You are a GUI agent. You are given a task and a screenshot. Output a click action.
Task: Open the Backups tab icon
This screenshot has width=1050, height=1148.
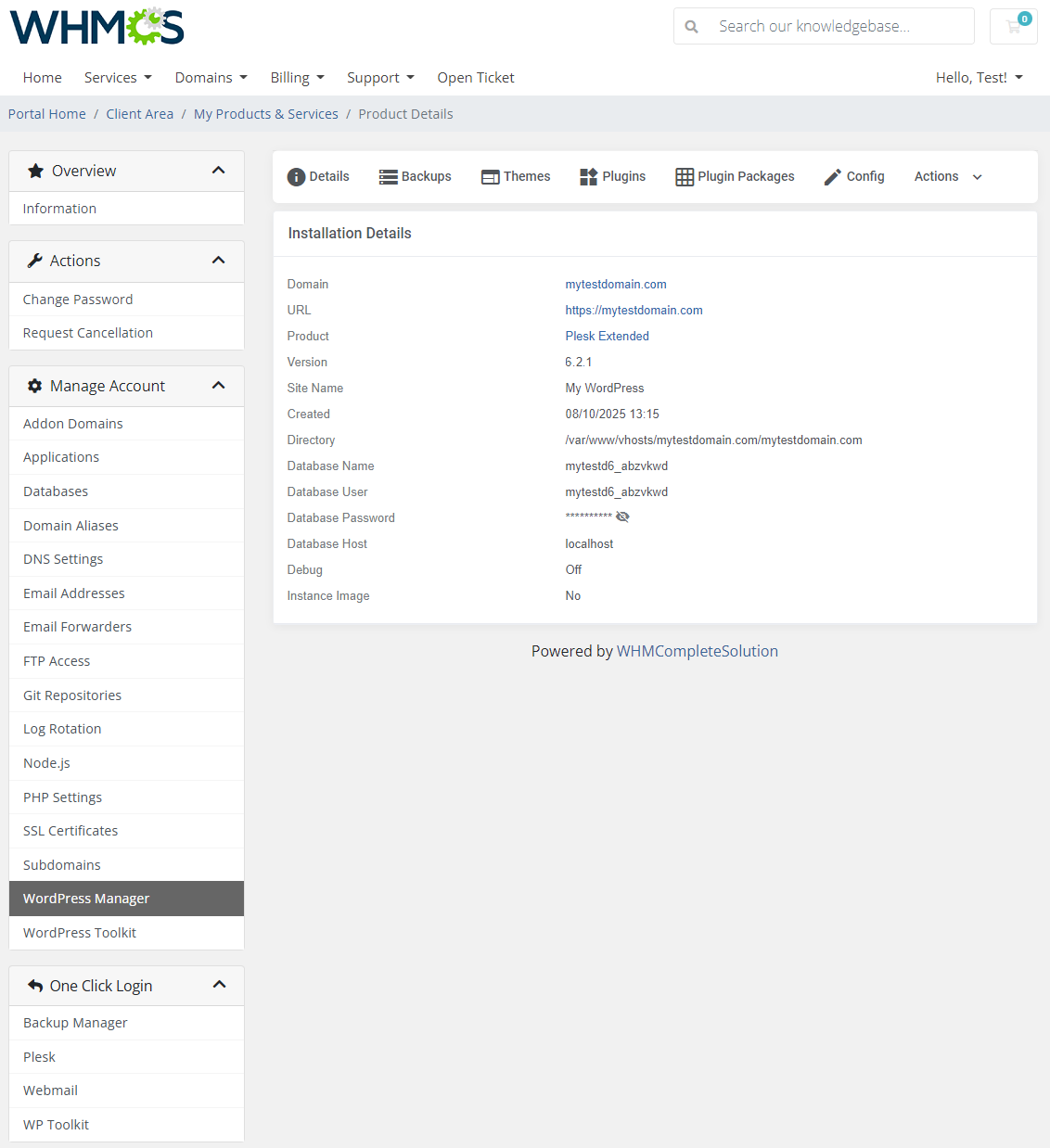(x=389, y=176)
